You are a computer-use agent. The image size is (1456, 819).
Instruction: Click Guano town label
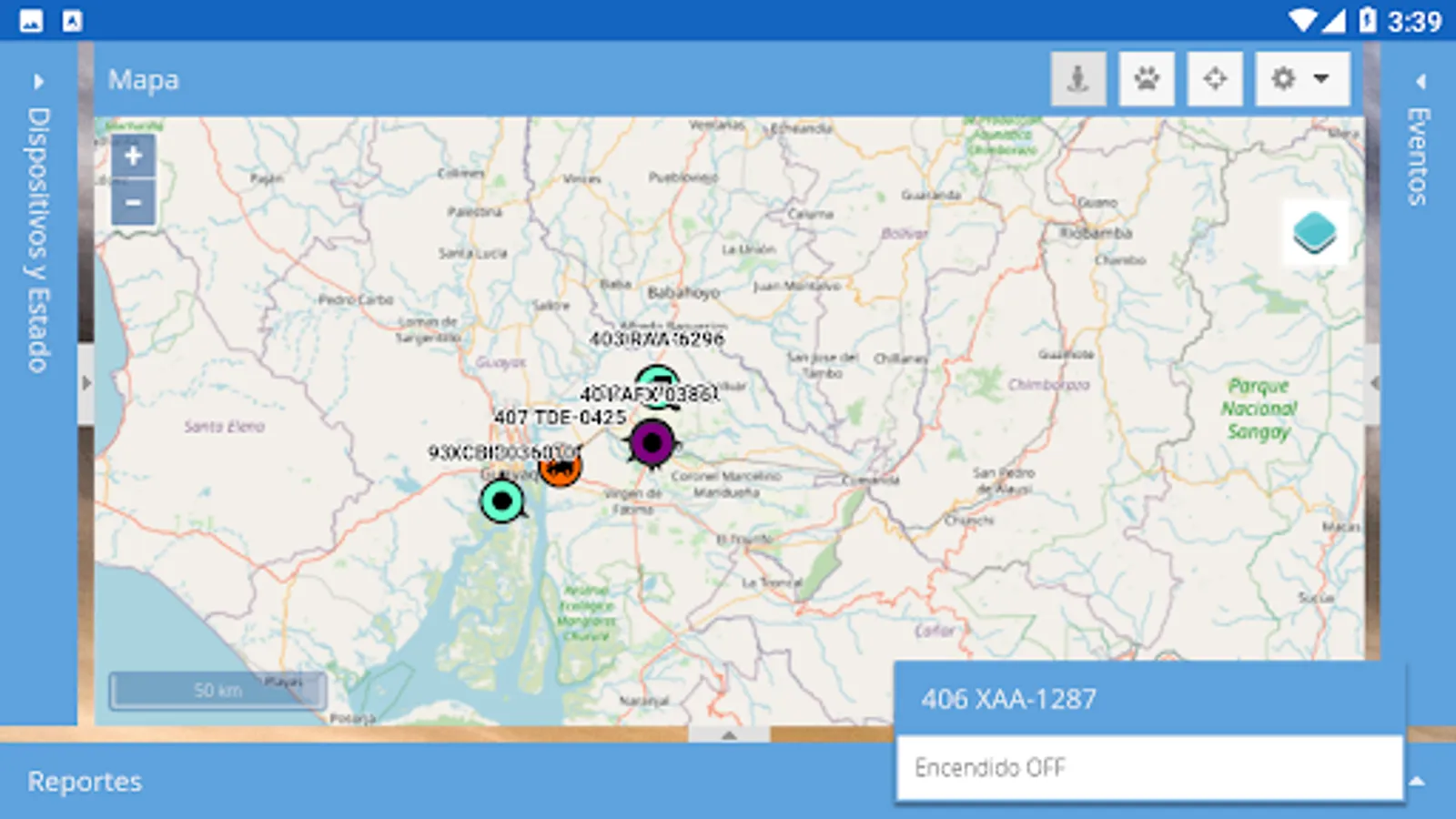1097,202
